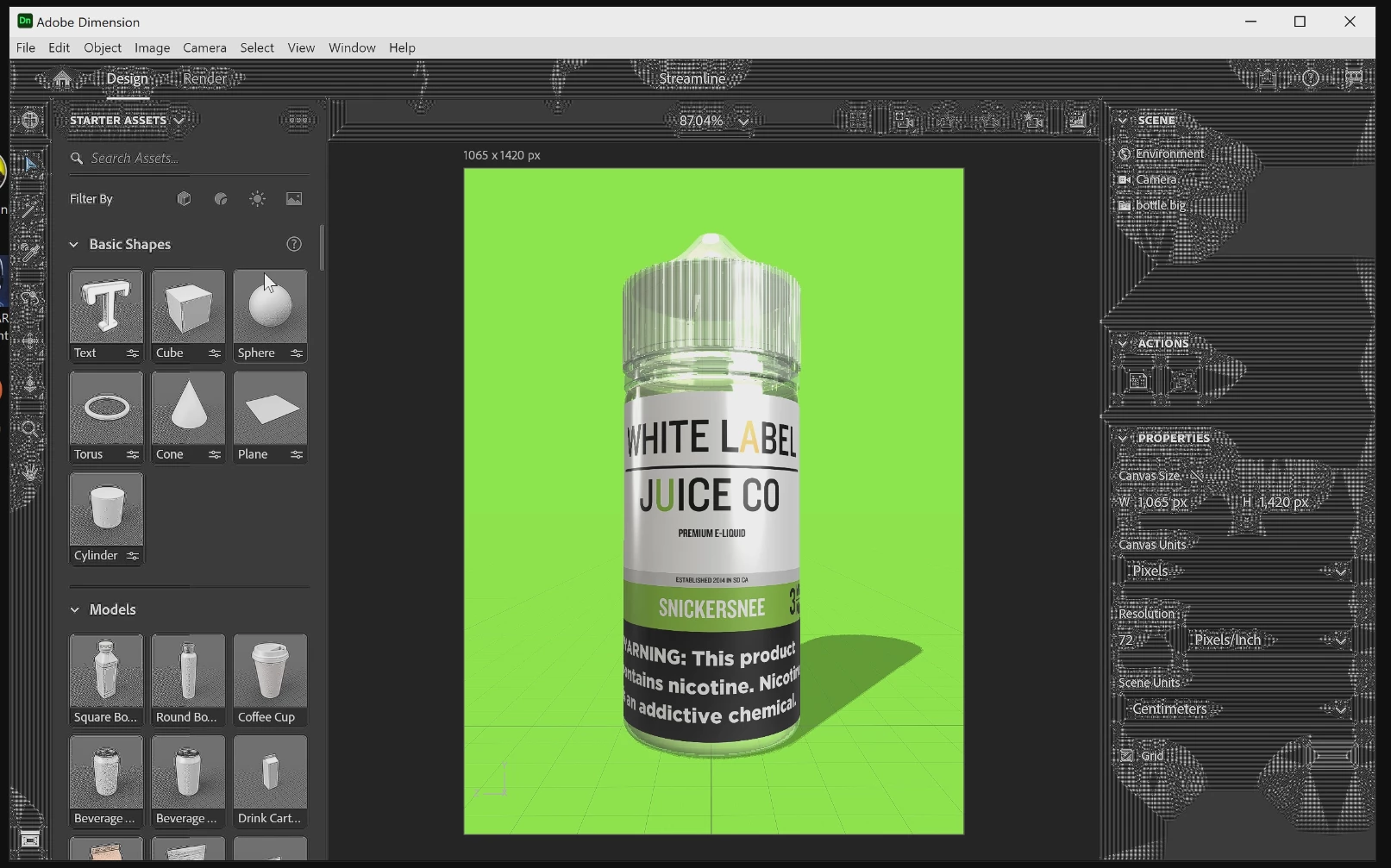Viewport: 1391px width, 868px height.
Task: Click the search magnifier icon
Action: 77,159
